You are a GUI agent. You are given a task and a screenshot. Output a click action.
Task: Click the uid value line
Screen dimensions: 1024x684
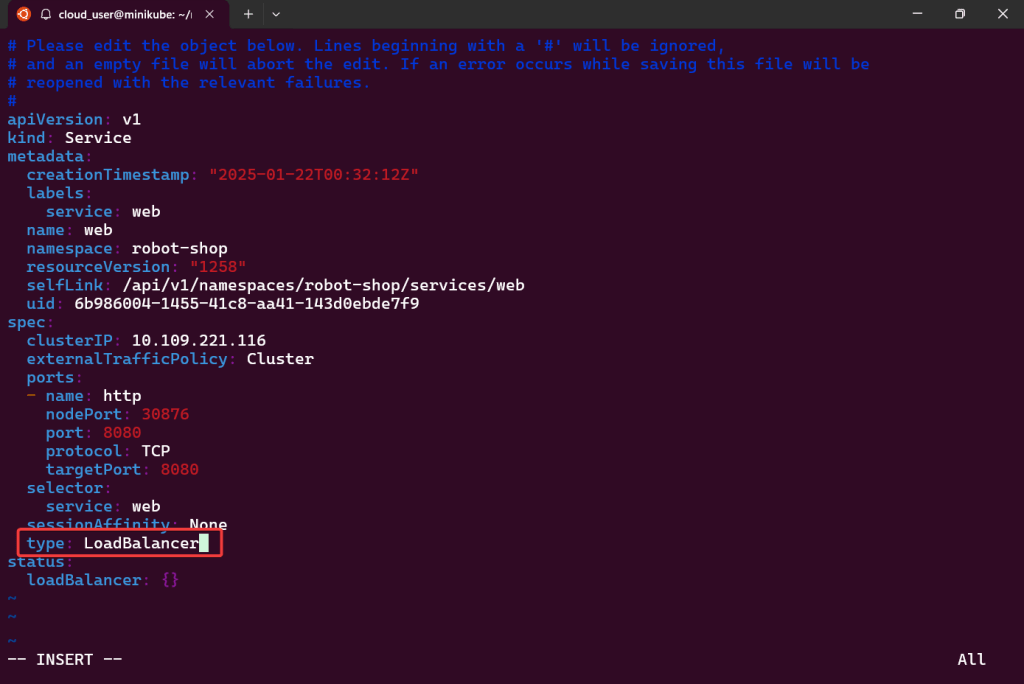tap(246, 303)
